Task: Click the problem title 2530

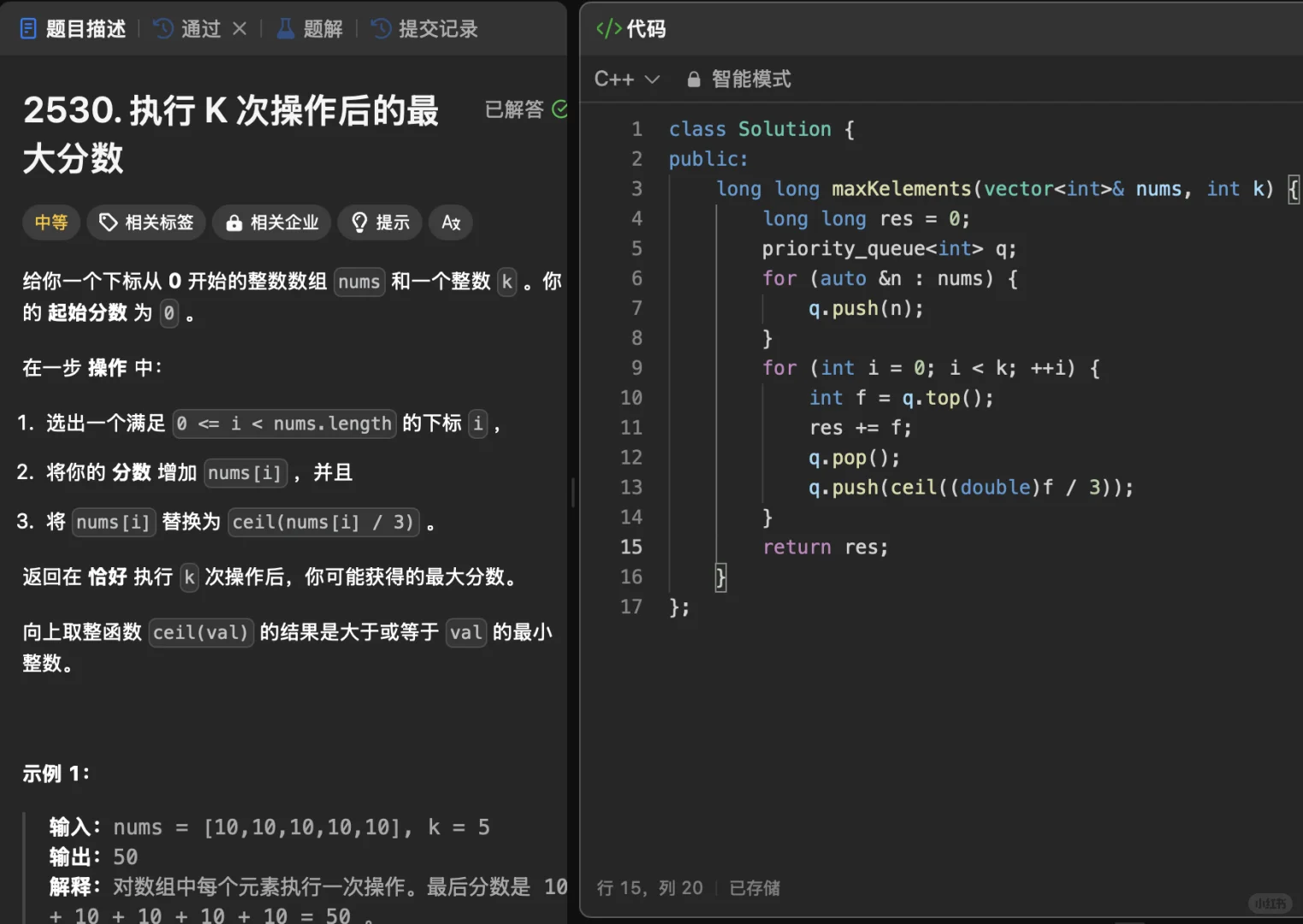Action: [x=231, y=134]
